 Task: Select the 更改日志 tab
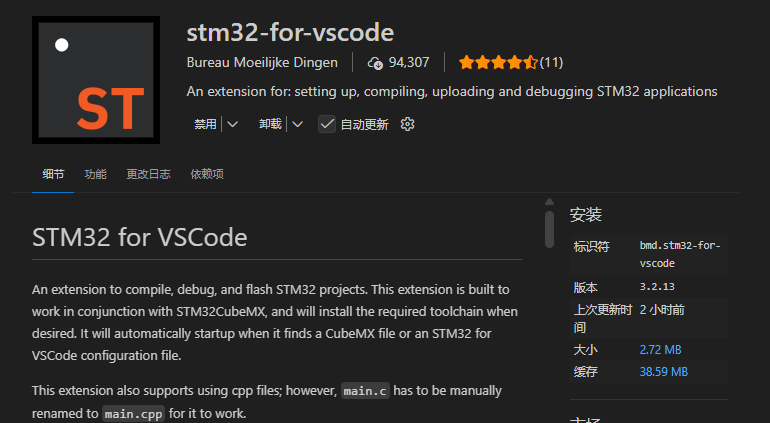click(148, 174)
